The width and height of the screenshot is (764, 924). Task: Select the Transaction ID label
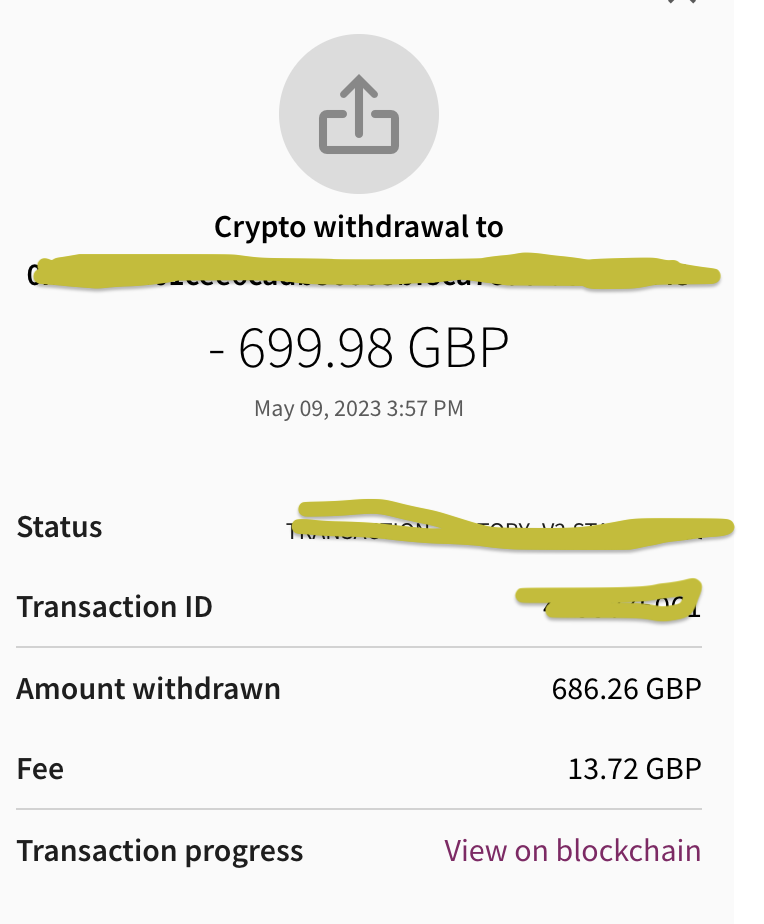[x=115, y=607]
